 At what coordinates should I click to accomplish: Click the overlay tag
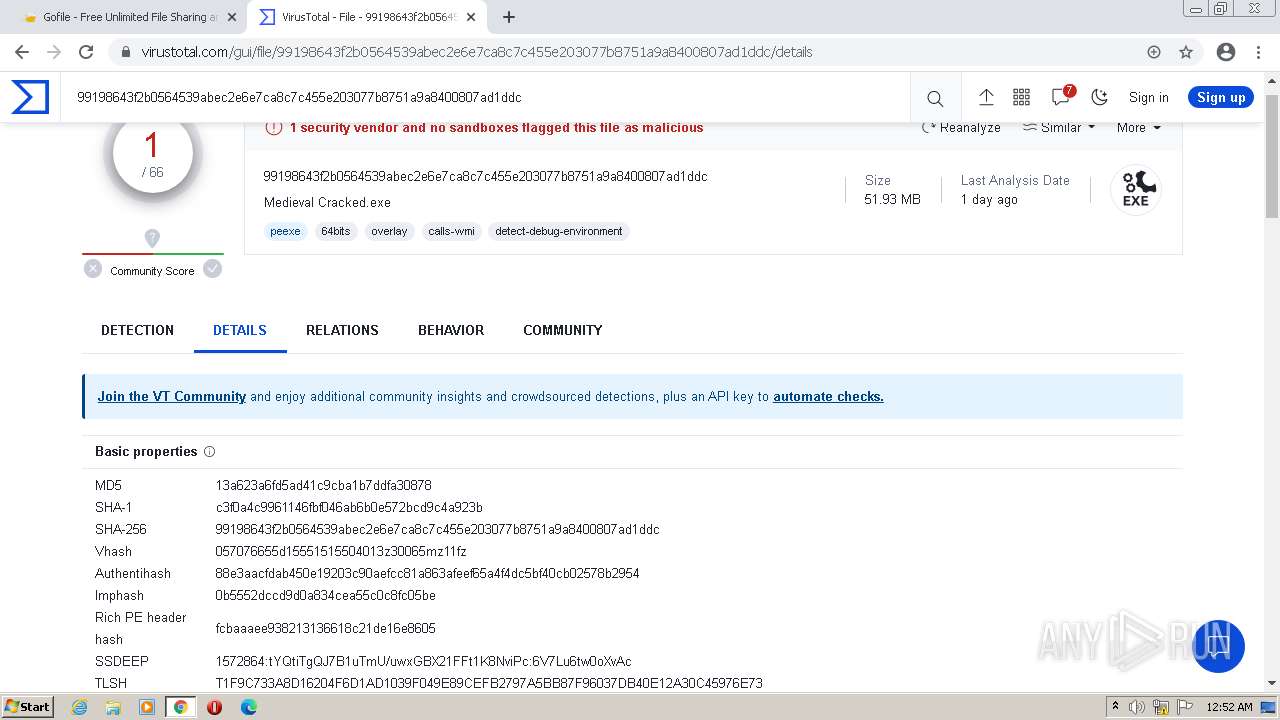389,231
